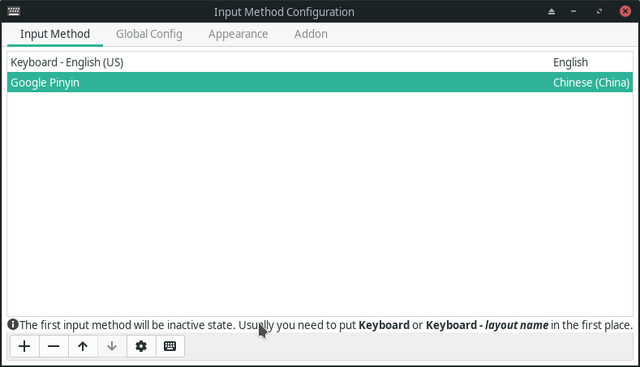
Task: Open configuration for selected input method gear
Action: tap(141, 346)
